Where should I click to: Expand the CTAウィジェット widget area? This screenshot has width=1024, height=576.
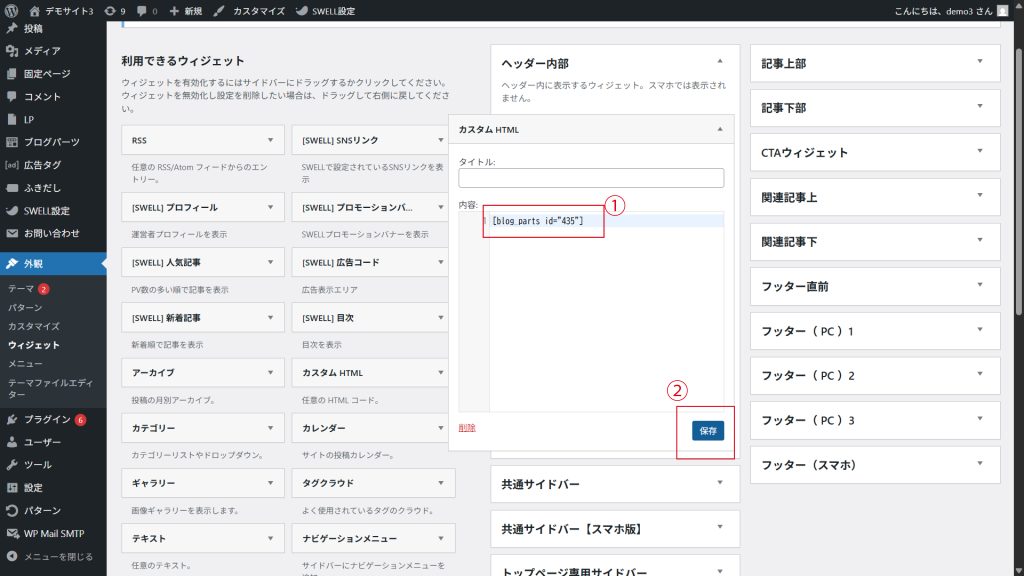pos(980,152)
